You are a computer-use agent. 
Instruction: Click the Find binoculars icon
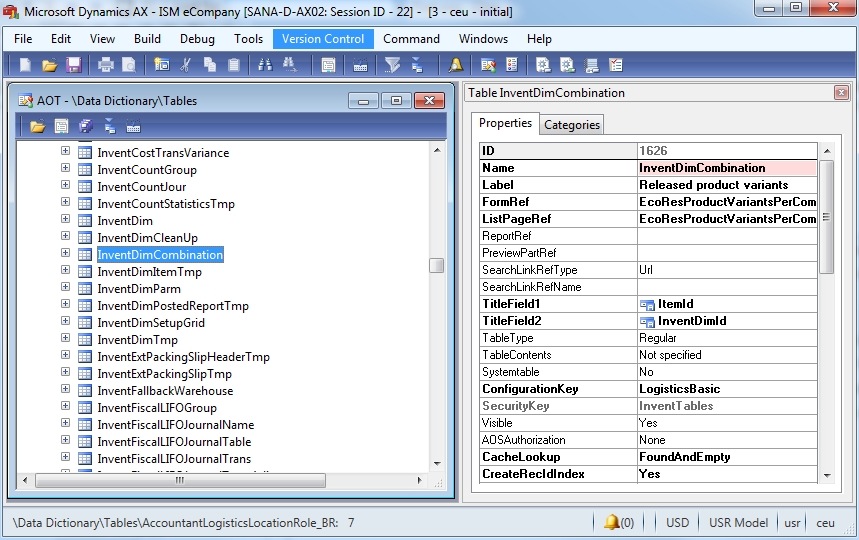tap(265, 66)
